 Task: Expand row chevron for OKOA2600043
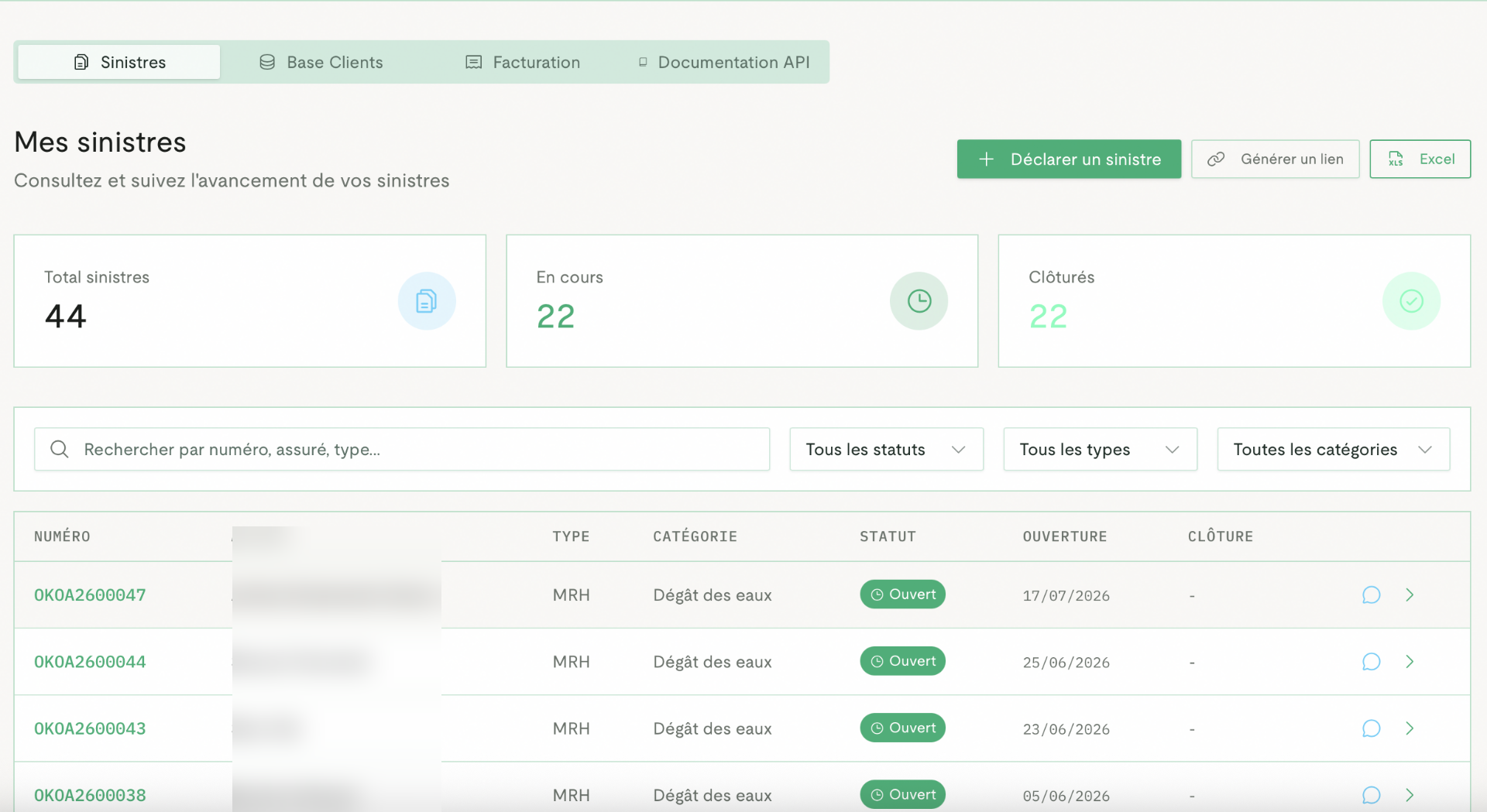click(x=1410, y=728)
